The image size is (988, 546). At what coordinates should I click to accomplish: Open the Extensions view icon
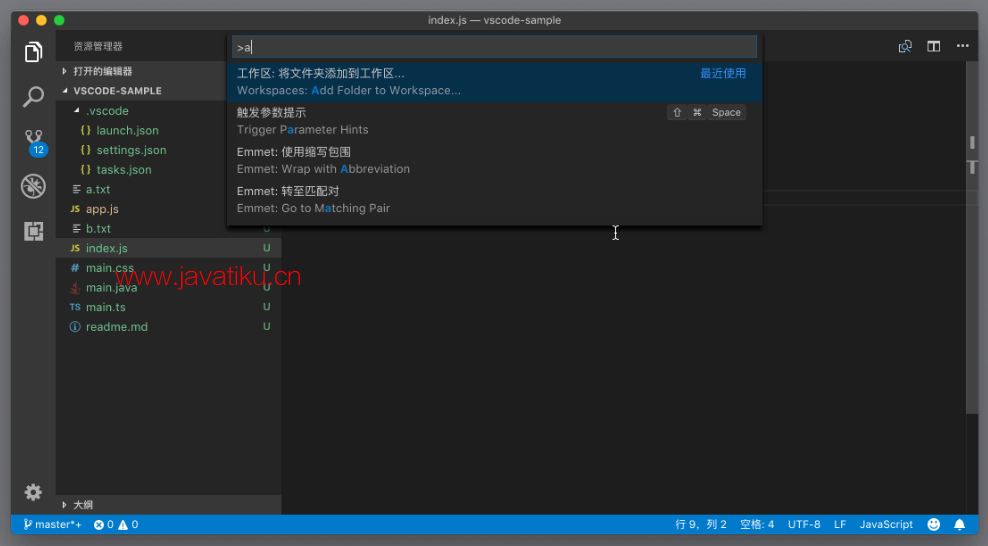33,231
